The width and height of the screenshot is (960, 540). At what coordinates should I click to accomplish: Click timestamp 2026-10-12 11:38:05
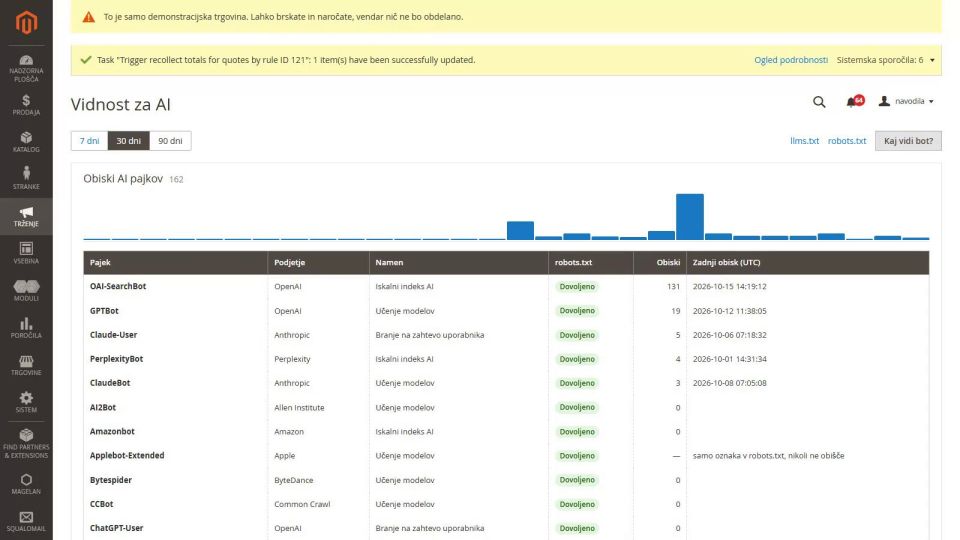tap(729, 311)
